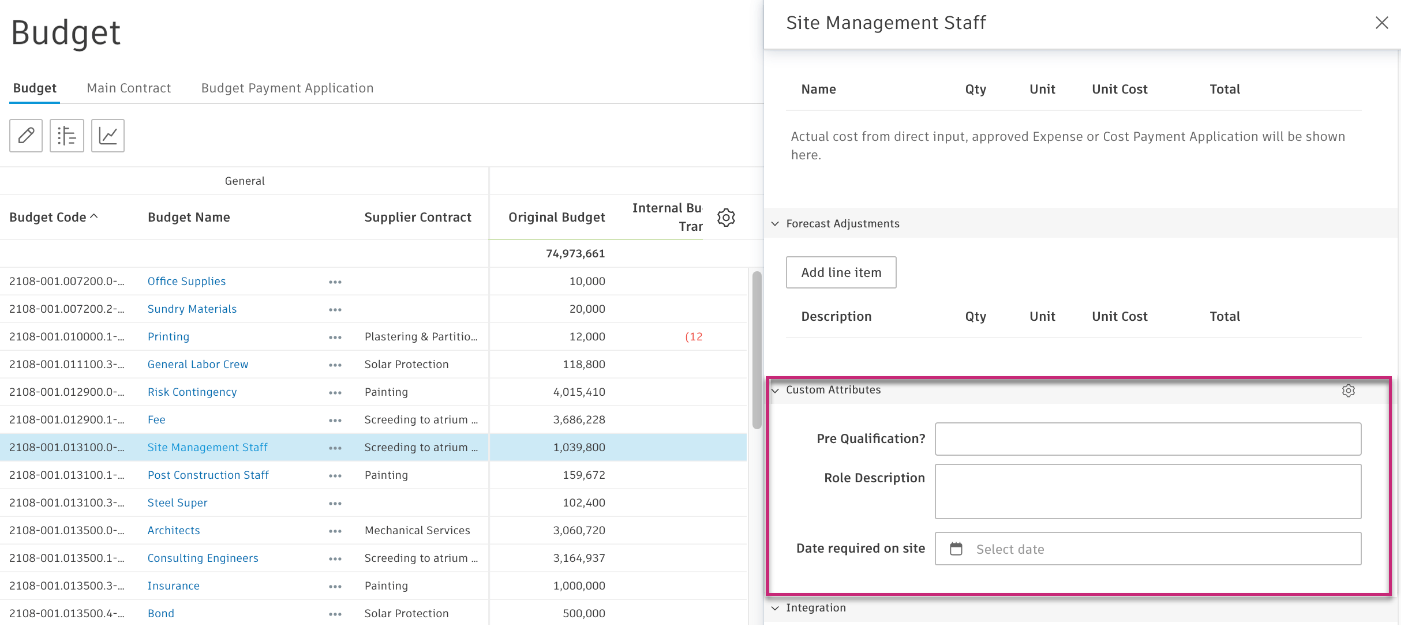Click the Role Description text area
1401x625 pixels.
(x=1147, y=491)
